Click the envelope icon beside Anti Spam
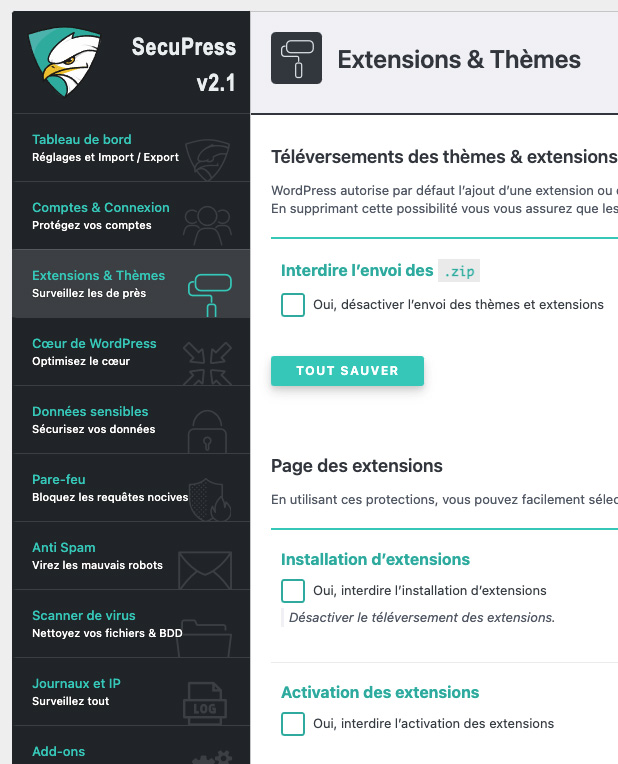 [206, 567]
